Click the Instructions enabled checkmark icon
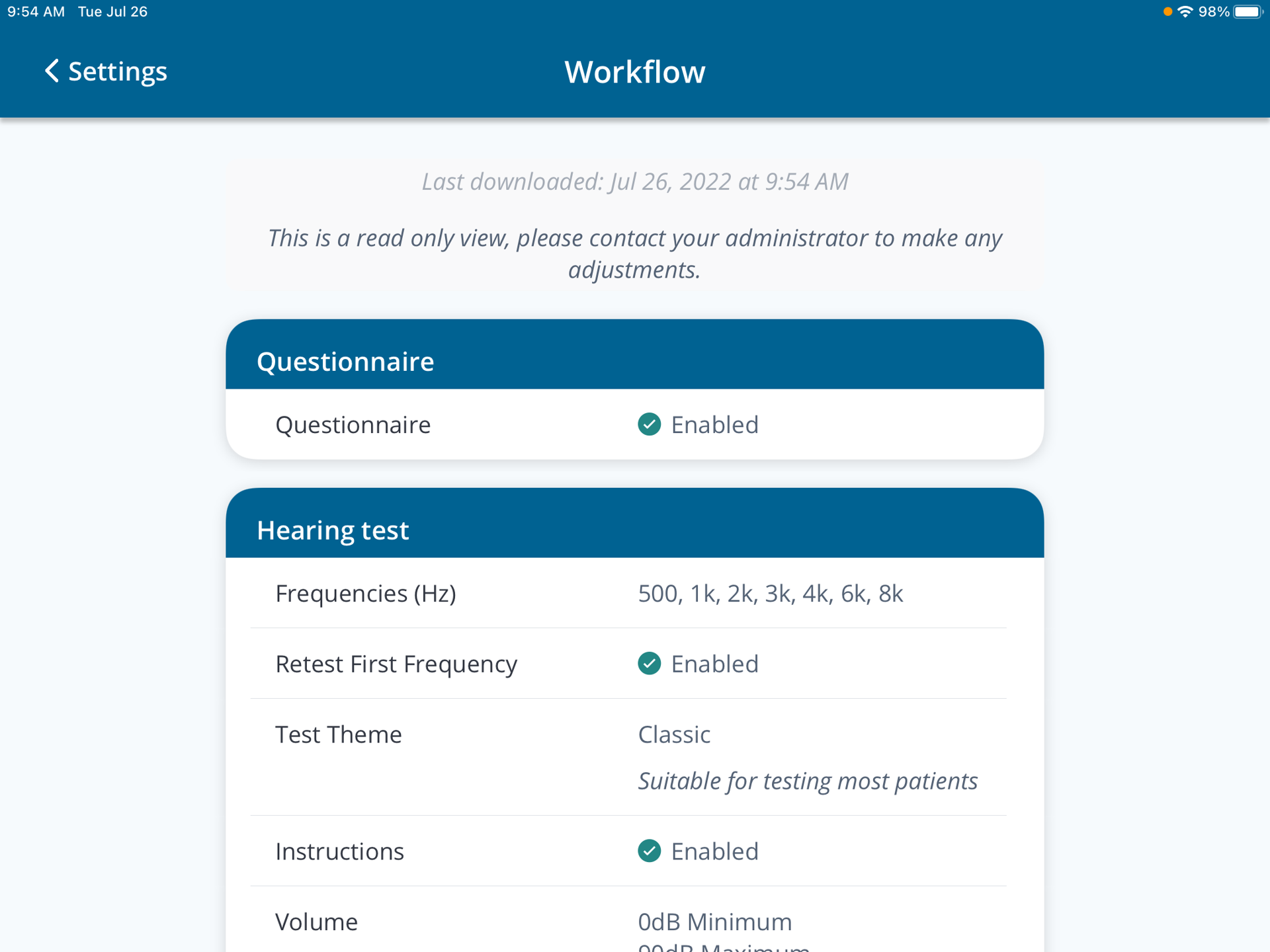Image resolution: width=1270 pixels, height=952 pixels. click(649, 851)
